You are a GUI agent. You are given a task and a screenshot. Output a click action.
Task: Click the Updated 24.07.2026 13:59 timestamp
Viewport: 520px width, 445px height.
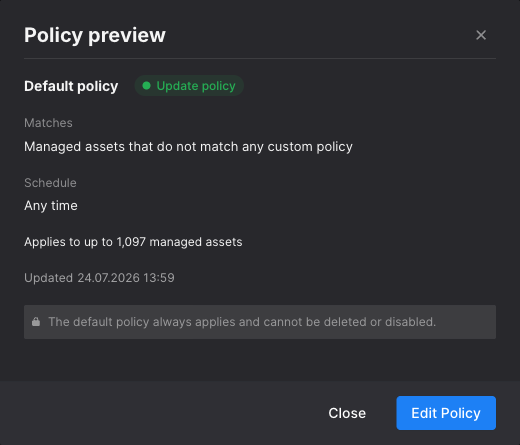99,278
